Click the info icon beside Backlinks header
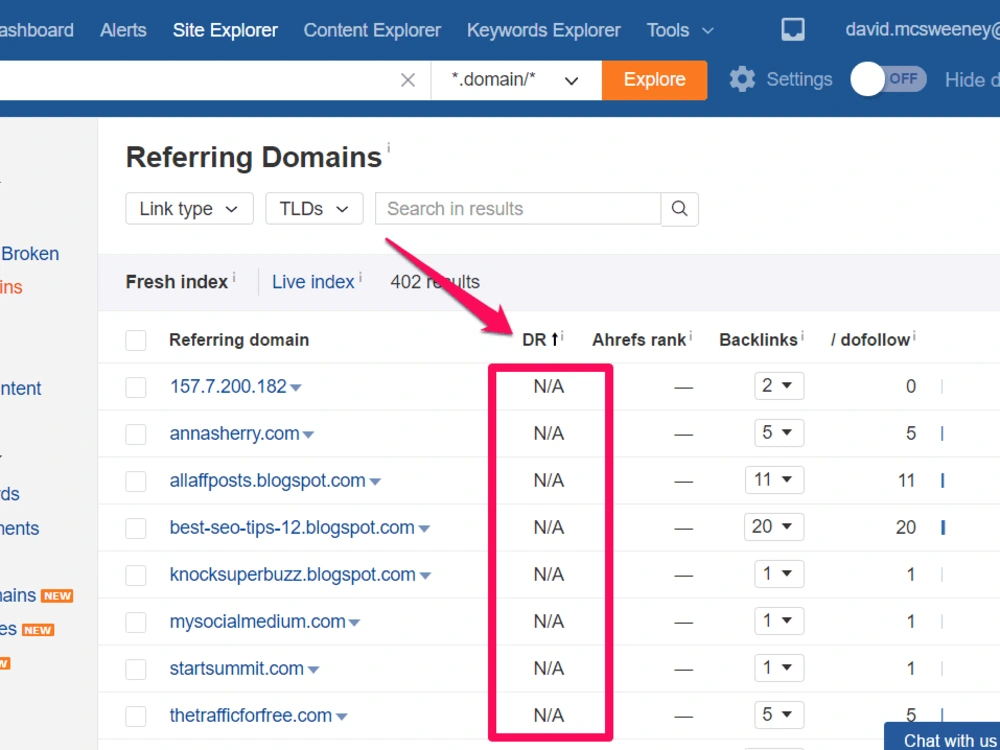The image size is (1000, 750). (802, 335)
